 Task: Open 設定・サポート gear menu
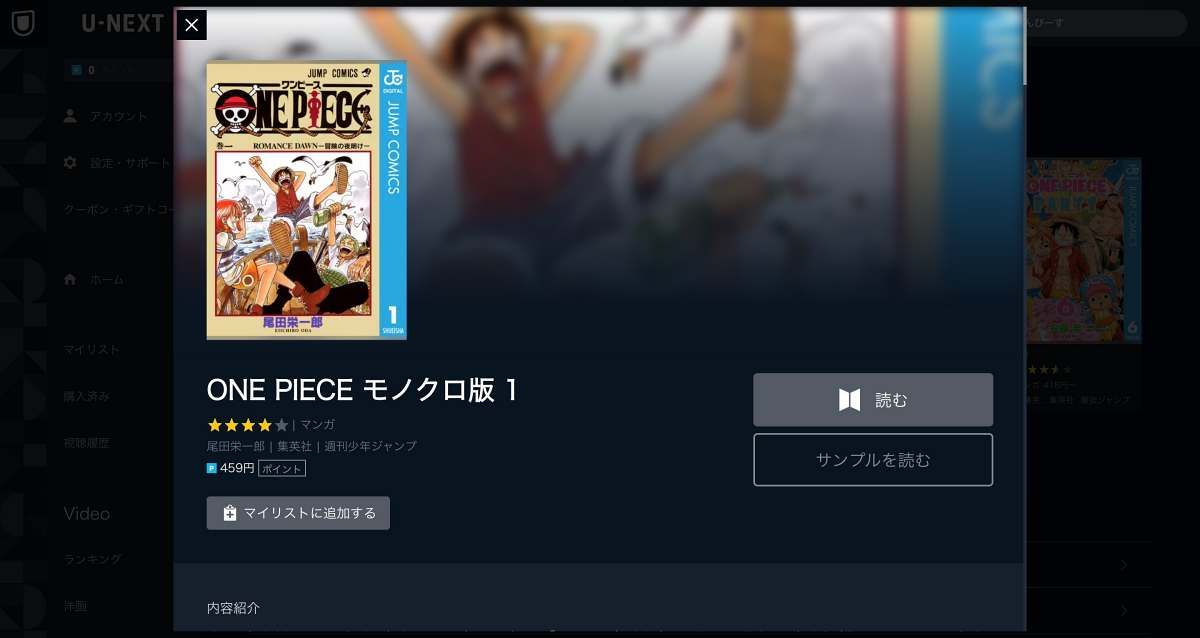coord(117,162)
